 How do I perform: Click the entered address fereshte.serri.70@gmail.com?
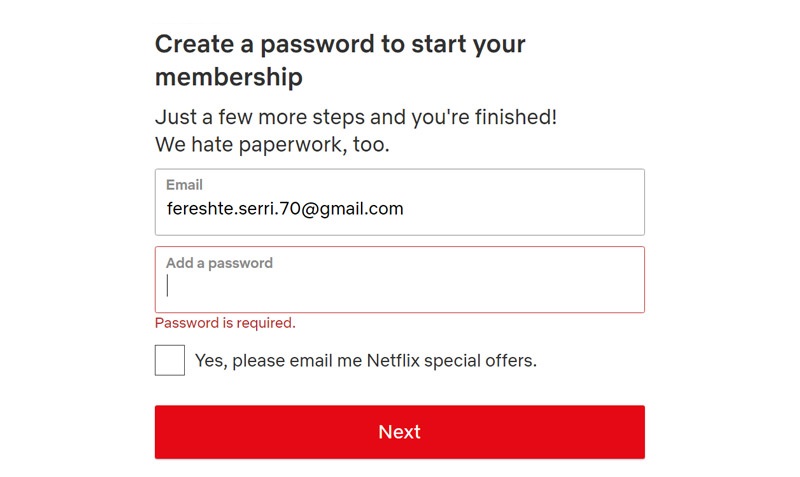[x=284, y=209]
